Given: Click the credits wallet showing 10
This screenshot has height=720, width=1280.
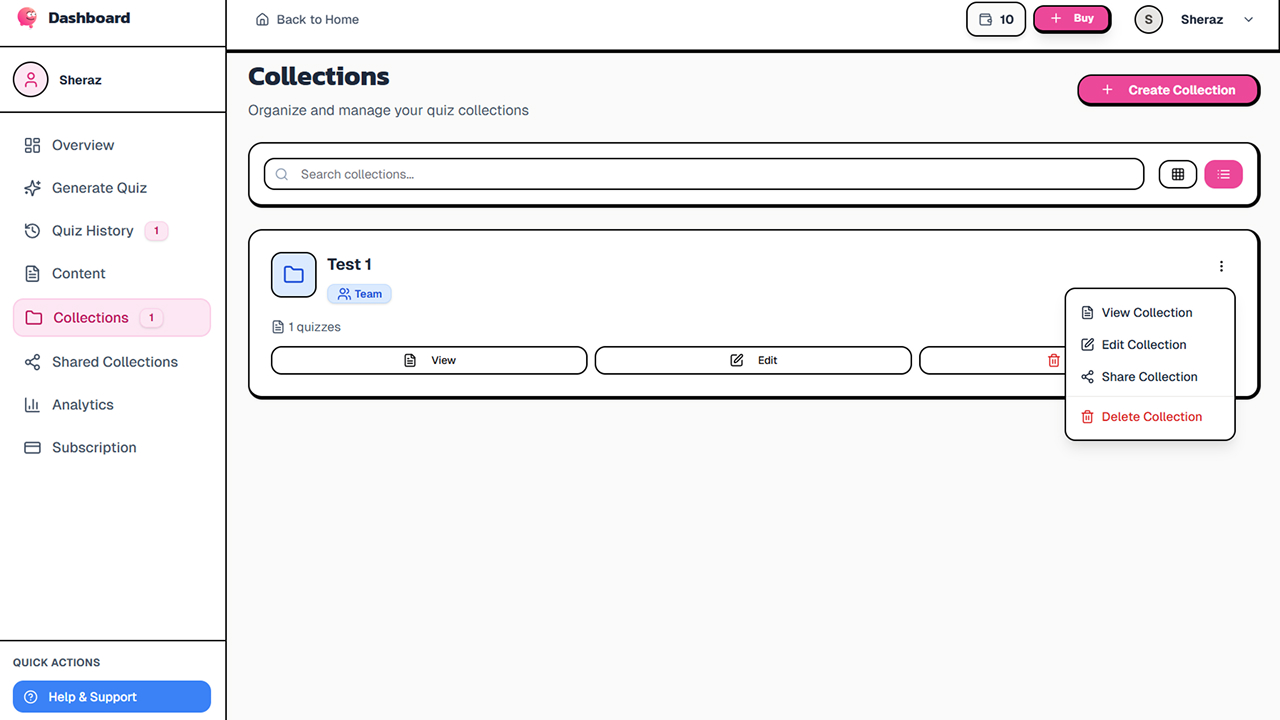Looking at the screenshot, I should pyautogui.click(x=996, y=19).
